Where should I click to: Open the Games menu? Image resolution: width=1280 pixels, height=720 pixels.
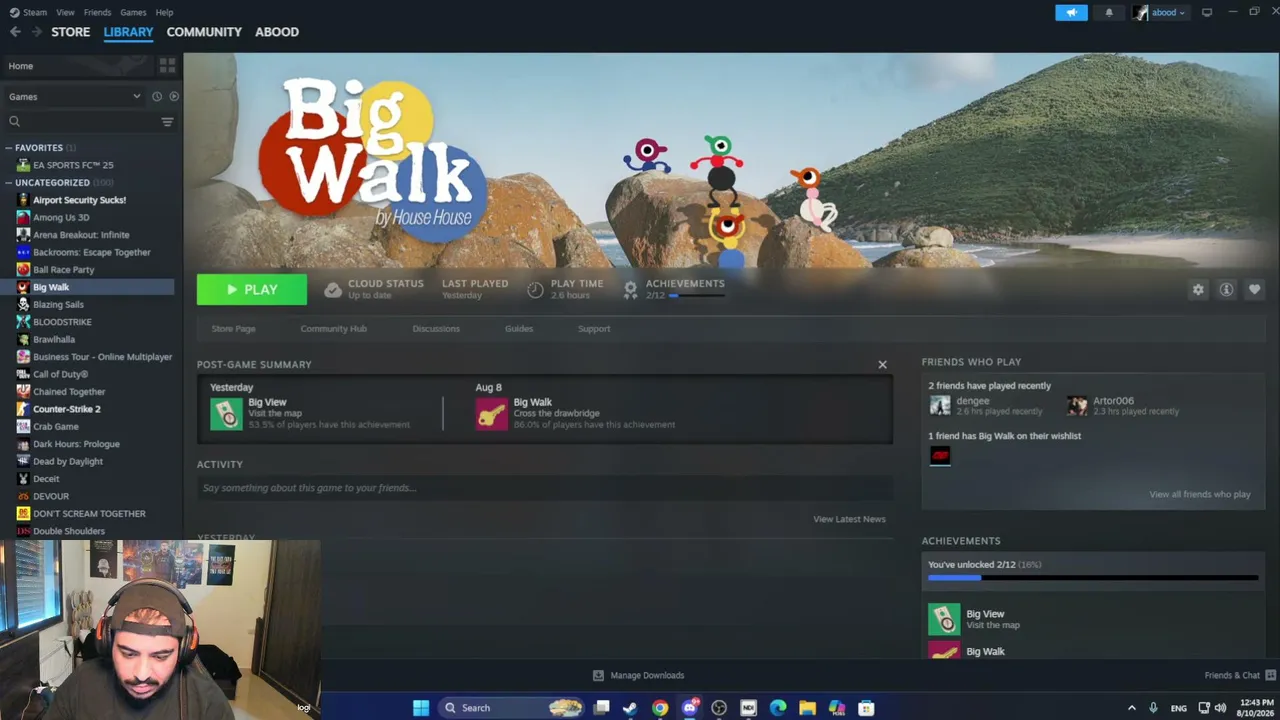133,12
